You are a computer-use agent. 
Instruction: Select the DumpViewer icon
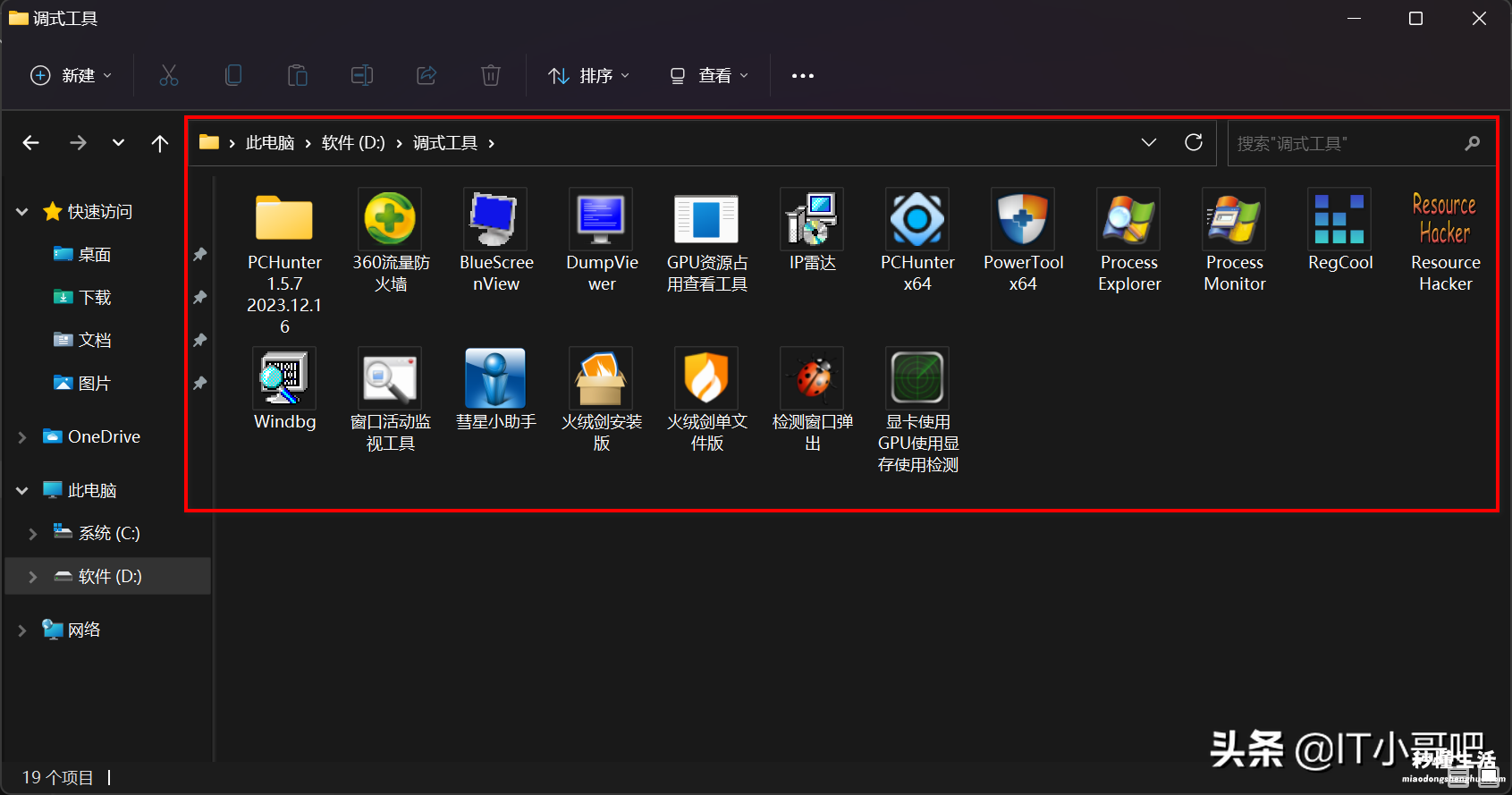pos(601,219)
